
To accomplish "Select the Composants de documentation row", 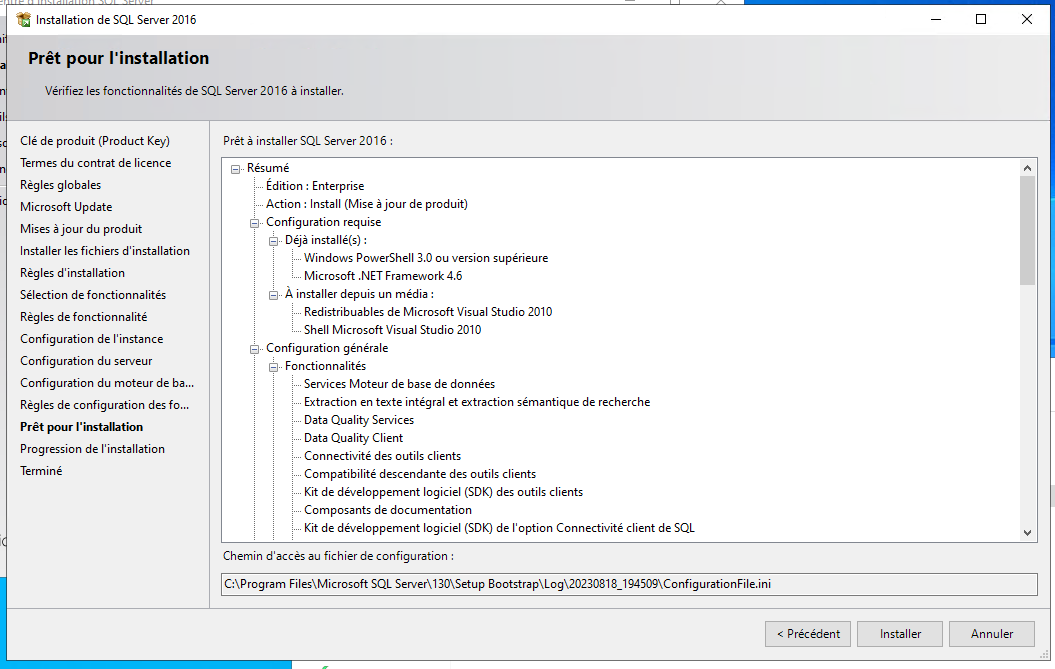I will click(388, 510).
